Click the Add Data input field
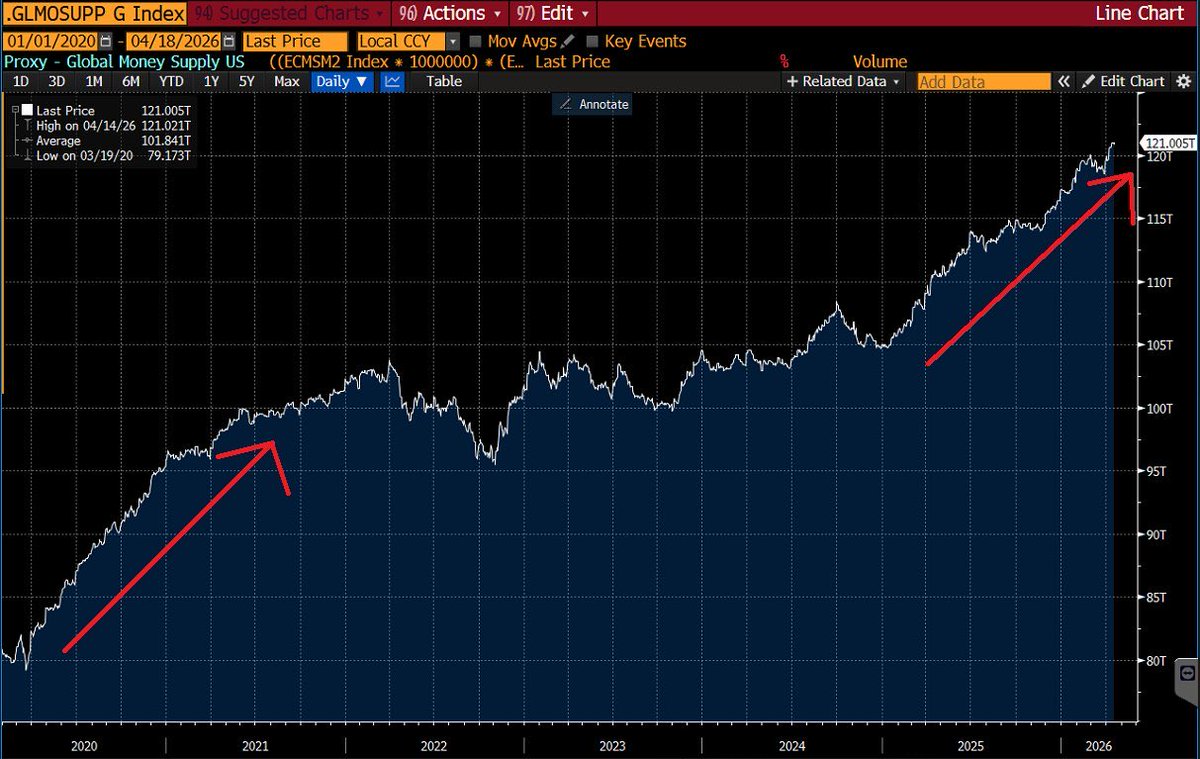 pyautogui.click(x=984, y=82)
